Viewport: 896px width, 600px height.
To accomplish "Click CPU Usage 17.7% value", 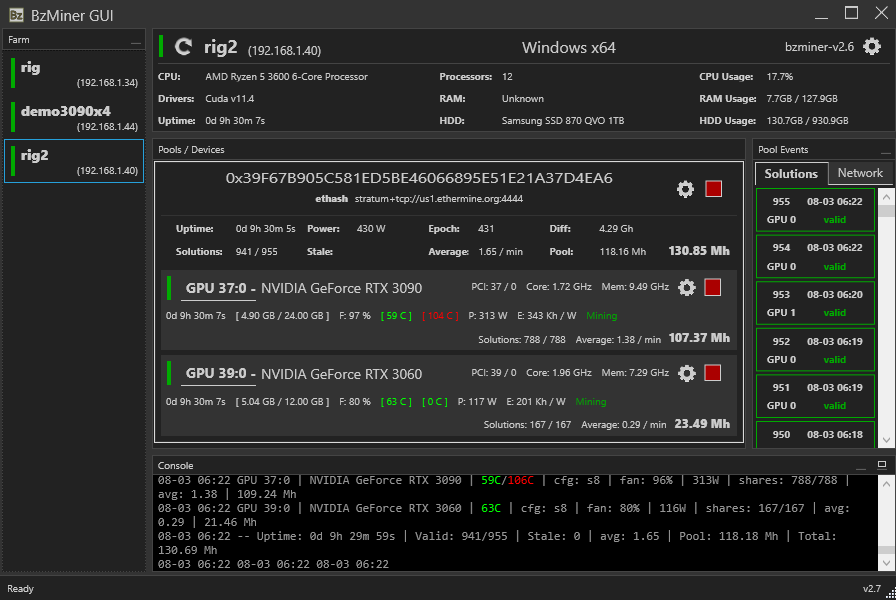I will click(x=779, y=77).
